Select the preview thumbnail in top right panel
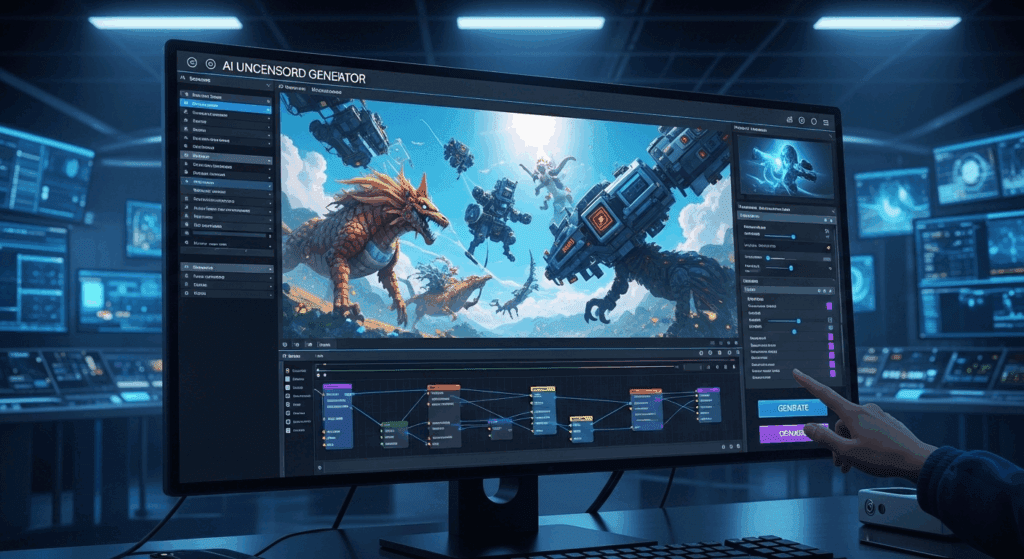The height and width of the screenshot is (559, 1024). coord(784,166)
